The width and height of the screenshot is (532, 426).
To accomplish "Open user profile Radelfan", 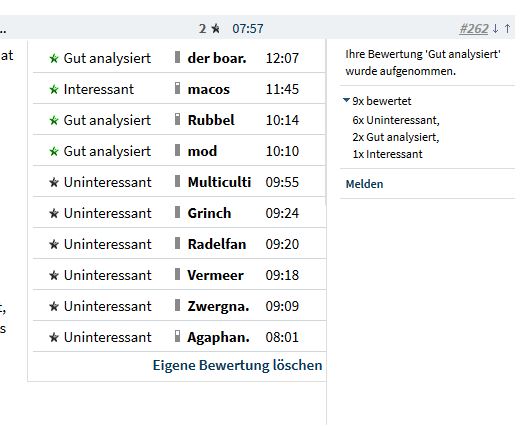I will [217, 244].
